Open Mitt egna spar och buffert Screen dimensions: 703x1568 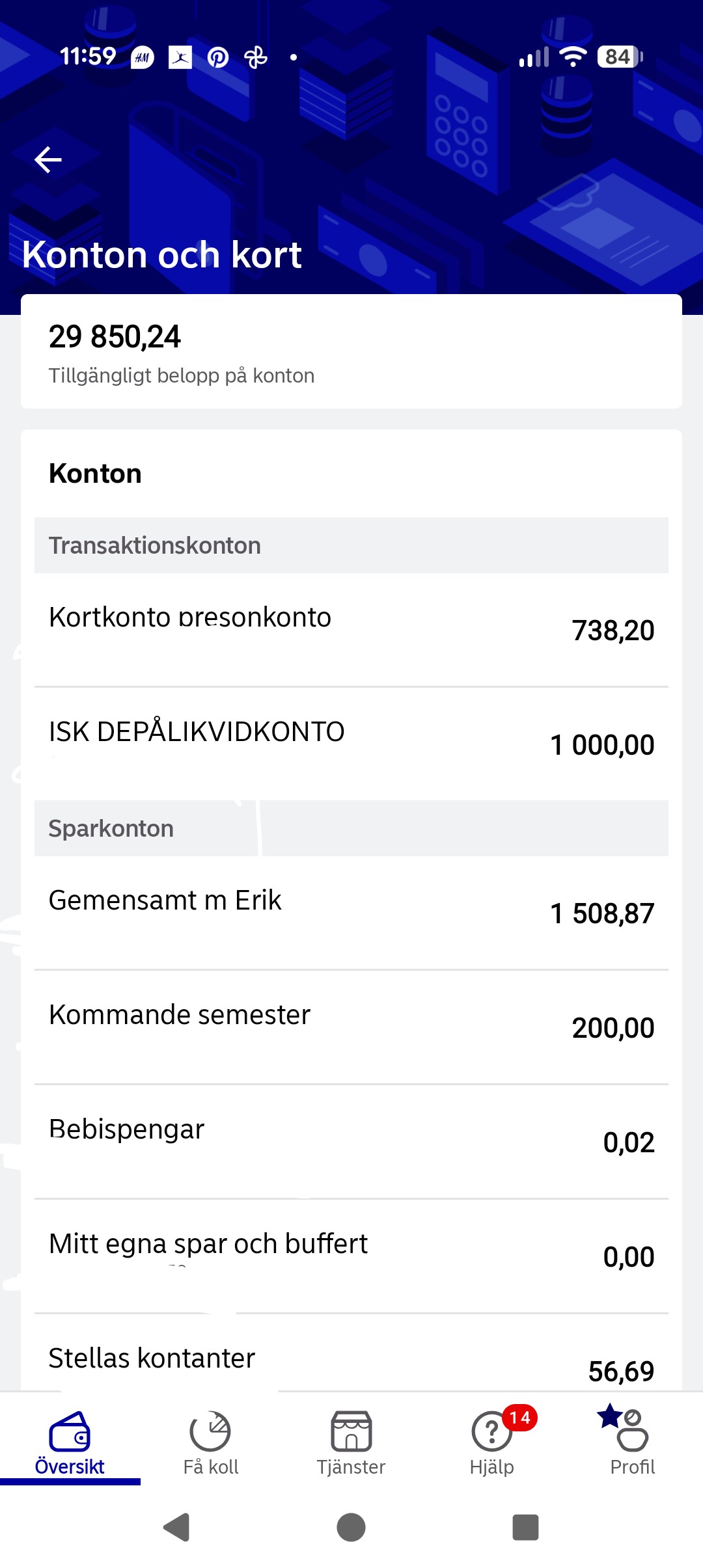[x=351, y=1256]
